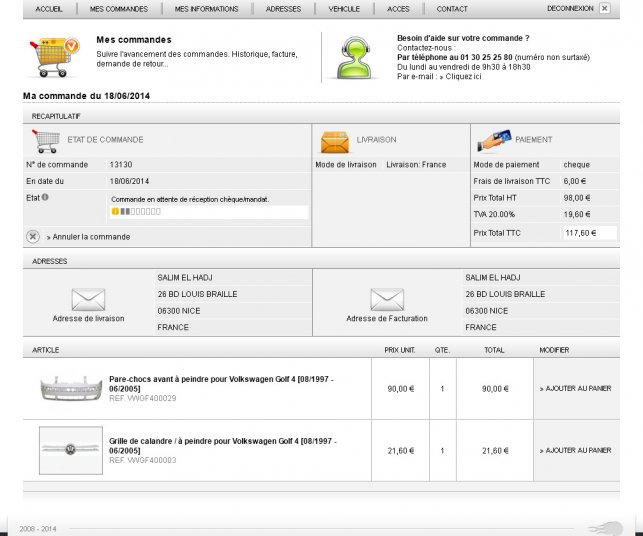
Task: Click the orange Livraison package icon
Action: [335, 142]
